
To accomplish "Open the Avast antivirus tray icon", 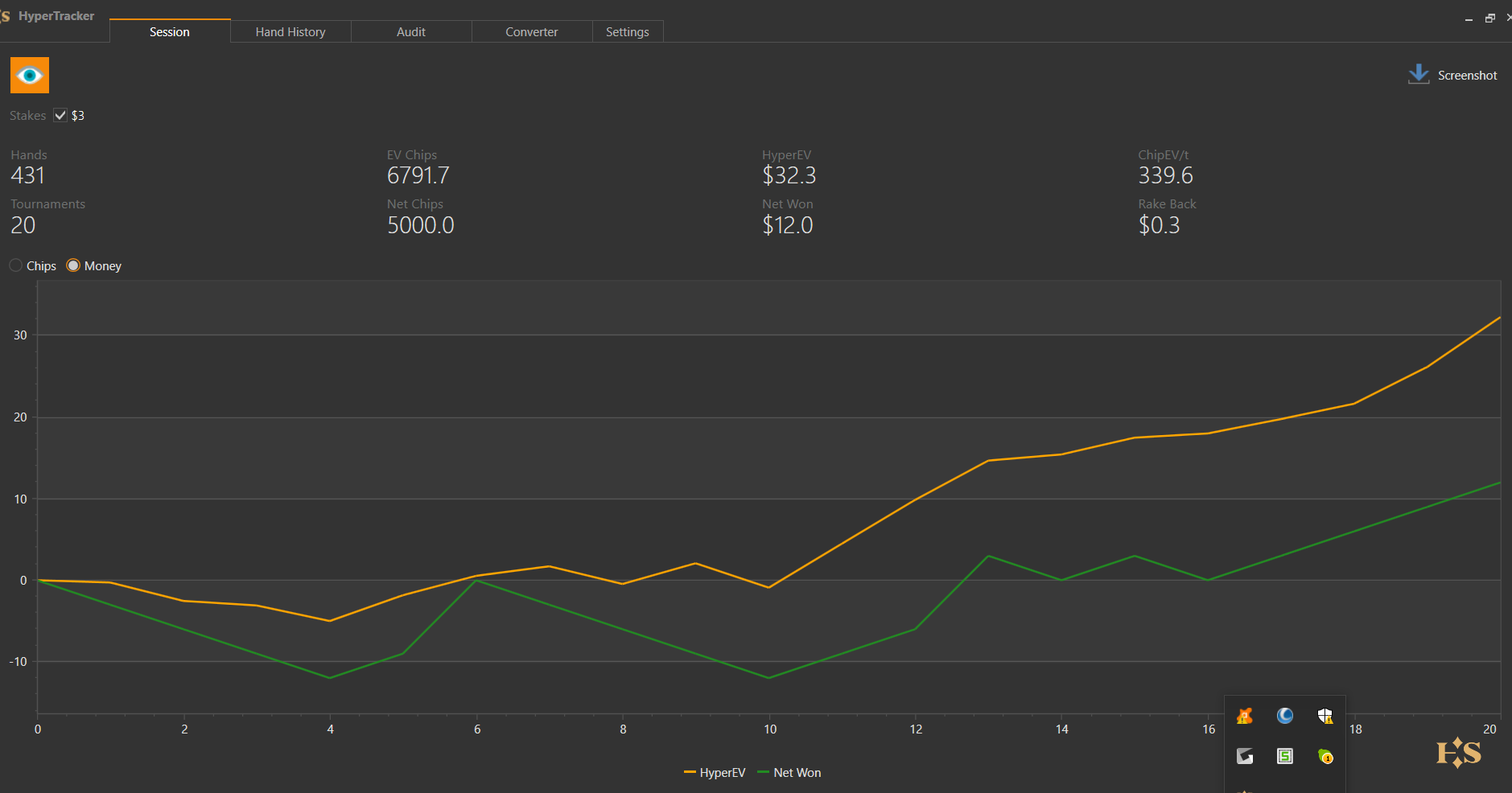I will (x=1245, y=716).
